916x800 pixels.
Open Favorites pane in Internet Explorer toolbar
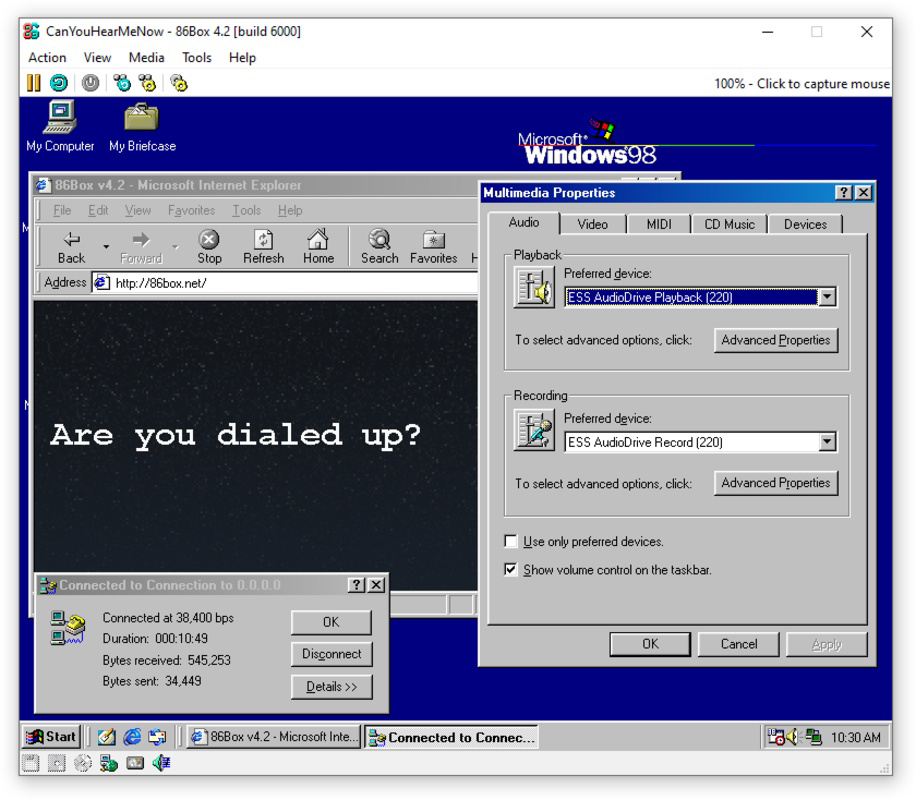tap(433, 247)
